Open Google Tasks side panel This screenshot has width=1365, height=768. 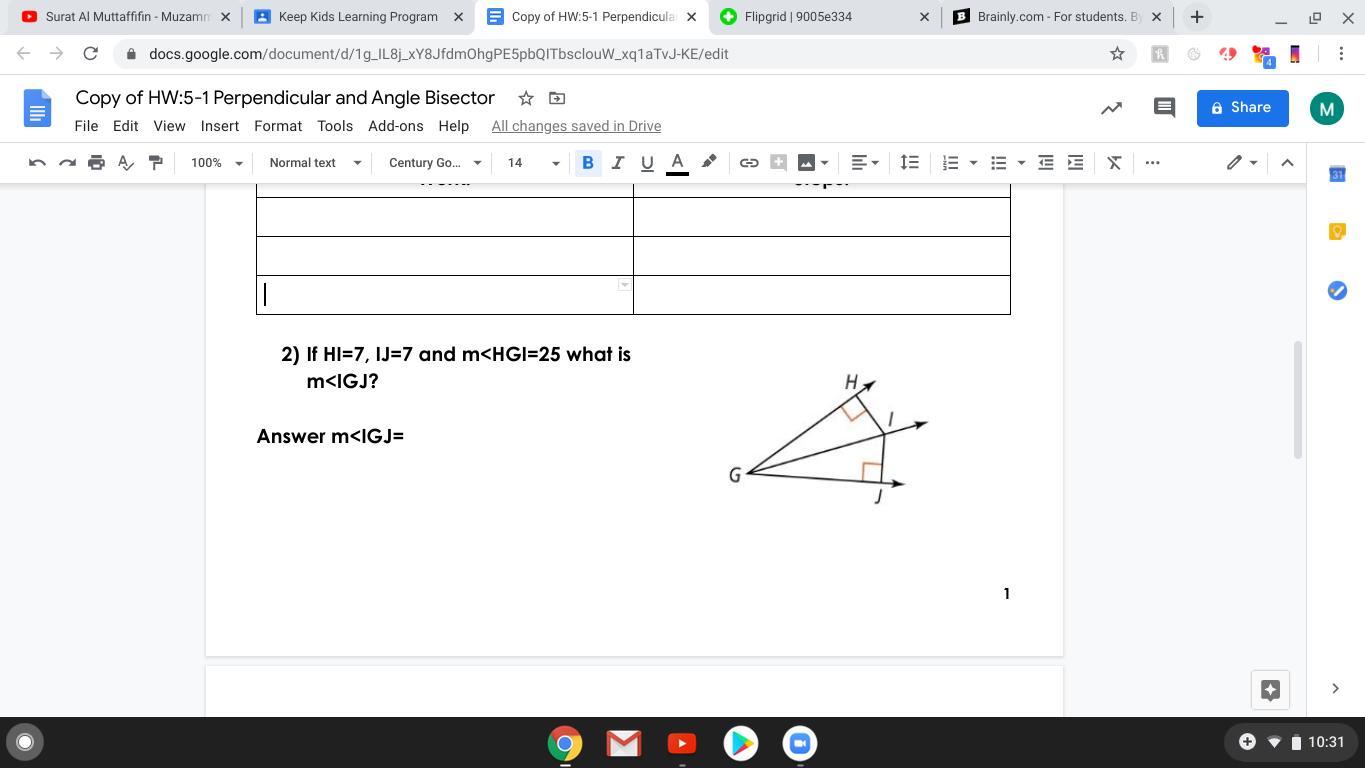coord(1337,290)
